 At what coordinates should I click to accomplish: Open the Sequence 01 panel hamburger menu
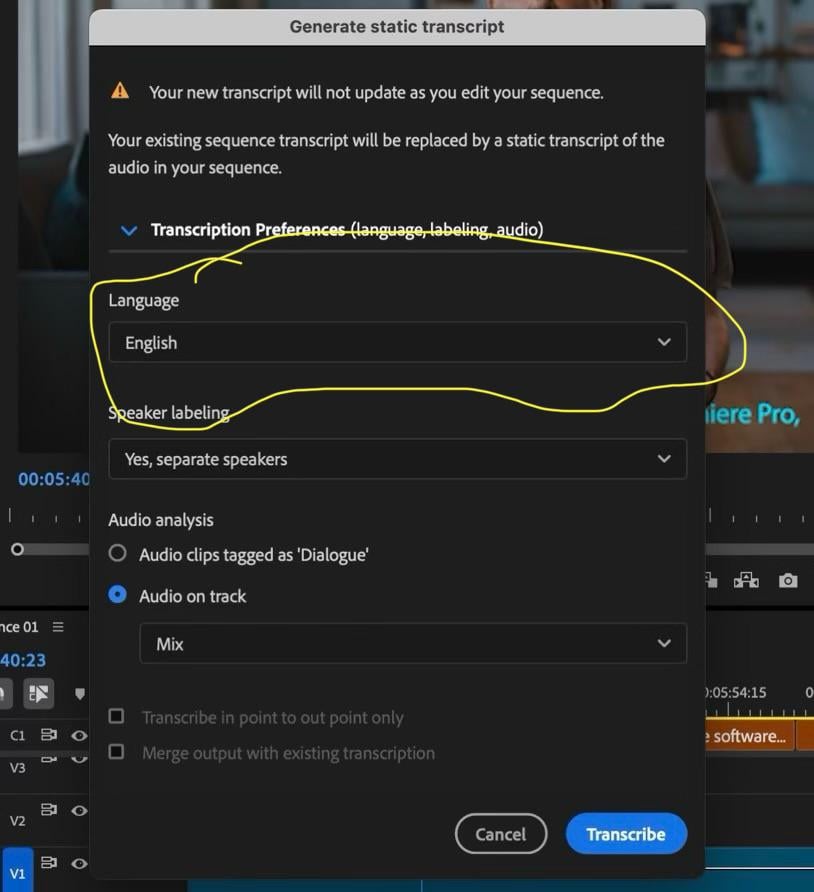pyautogui.click(x=58, y=627)
